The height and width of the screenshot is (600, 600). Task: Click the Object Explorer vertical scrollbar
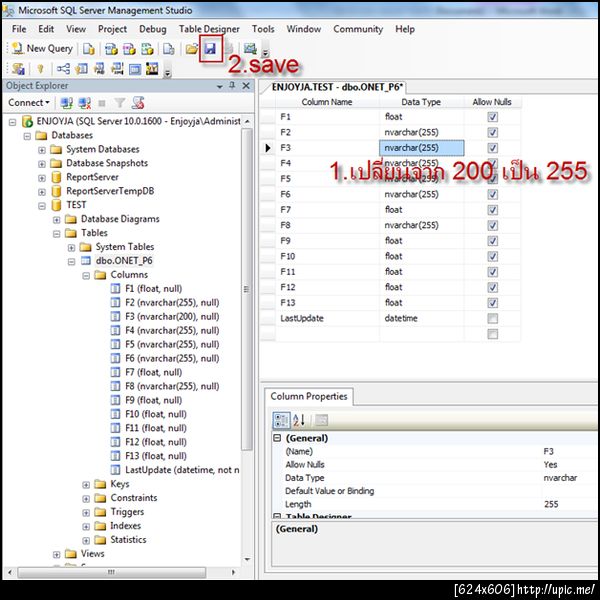(247, 289)
